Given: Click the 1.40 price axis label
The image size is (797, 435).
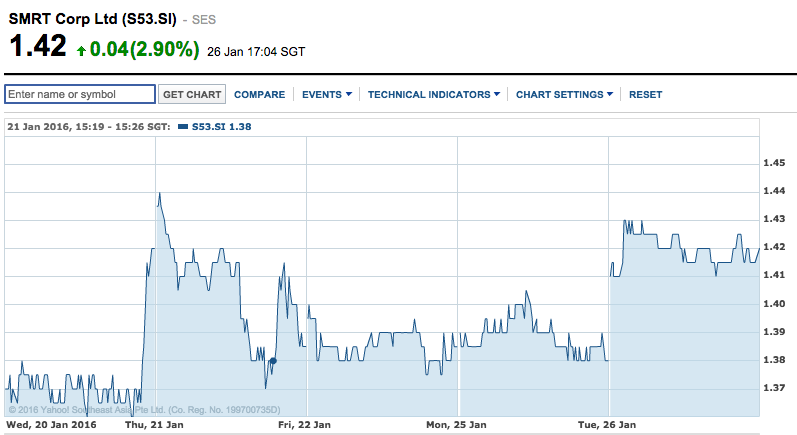Looking at the screenshot, I should (x=774, y=303).
